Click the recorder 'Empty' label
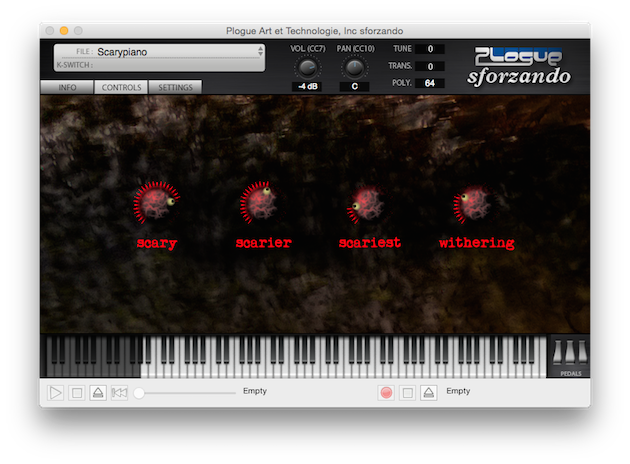 pyautogui.click(x=458, y=391)
